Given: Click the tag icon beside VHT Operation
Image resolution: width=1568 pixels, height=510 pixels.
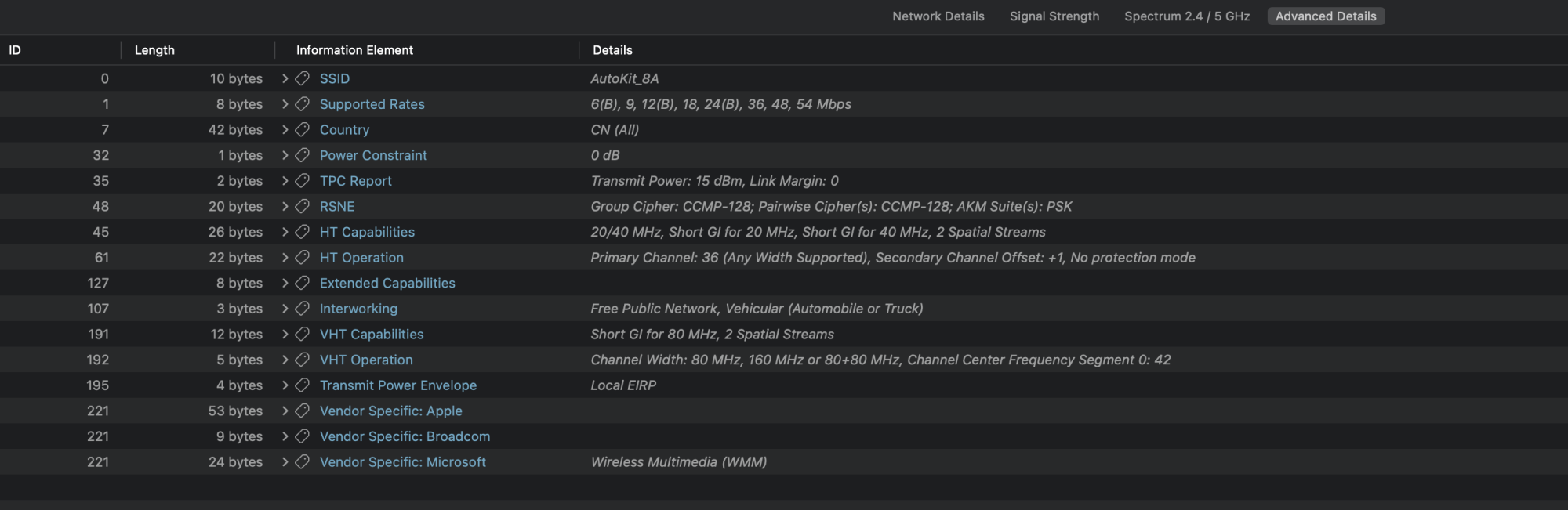Looking at the screenshot, I should pyautogui.click(x=302, y=360).
